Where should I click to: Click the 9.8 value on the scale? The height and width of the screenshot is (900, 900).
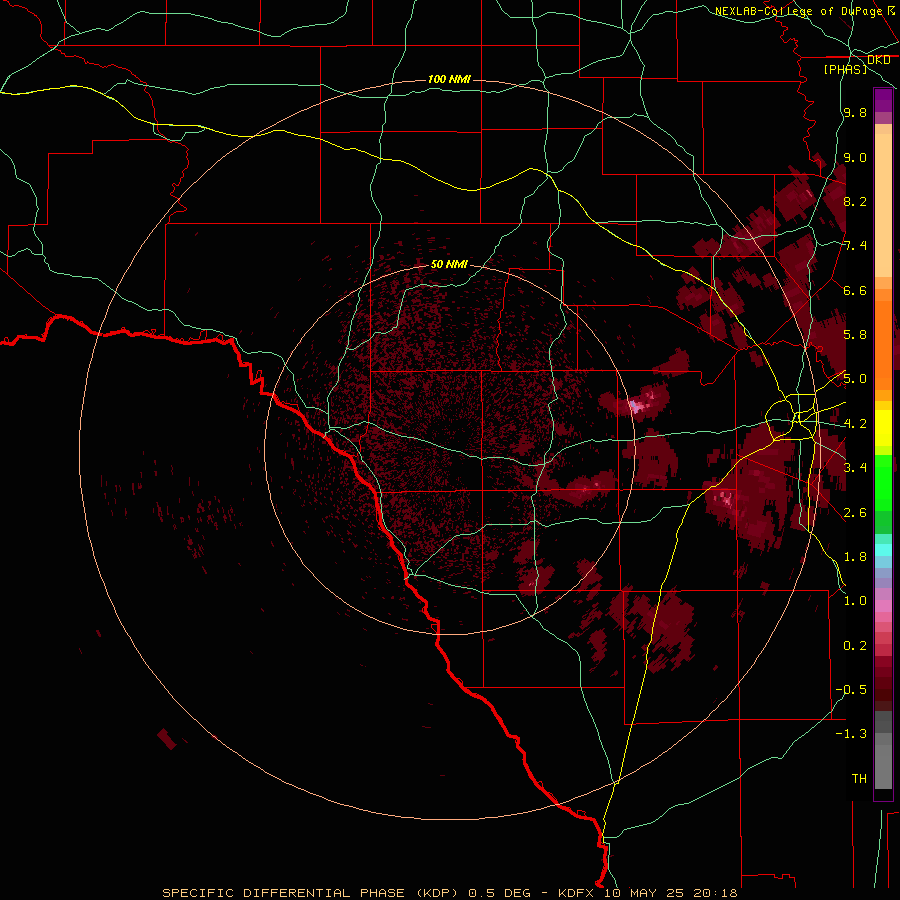855,112
